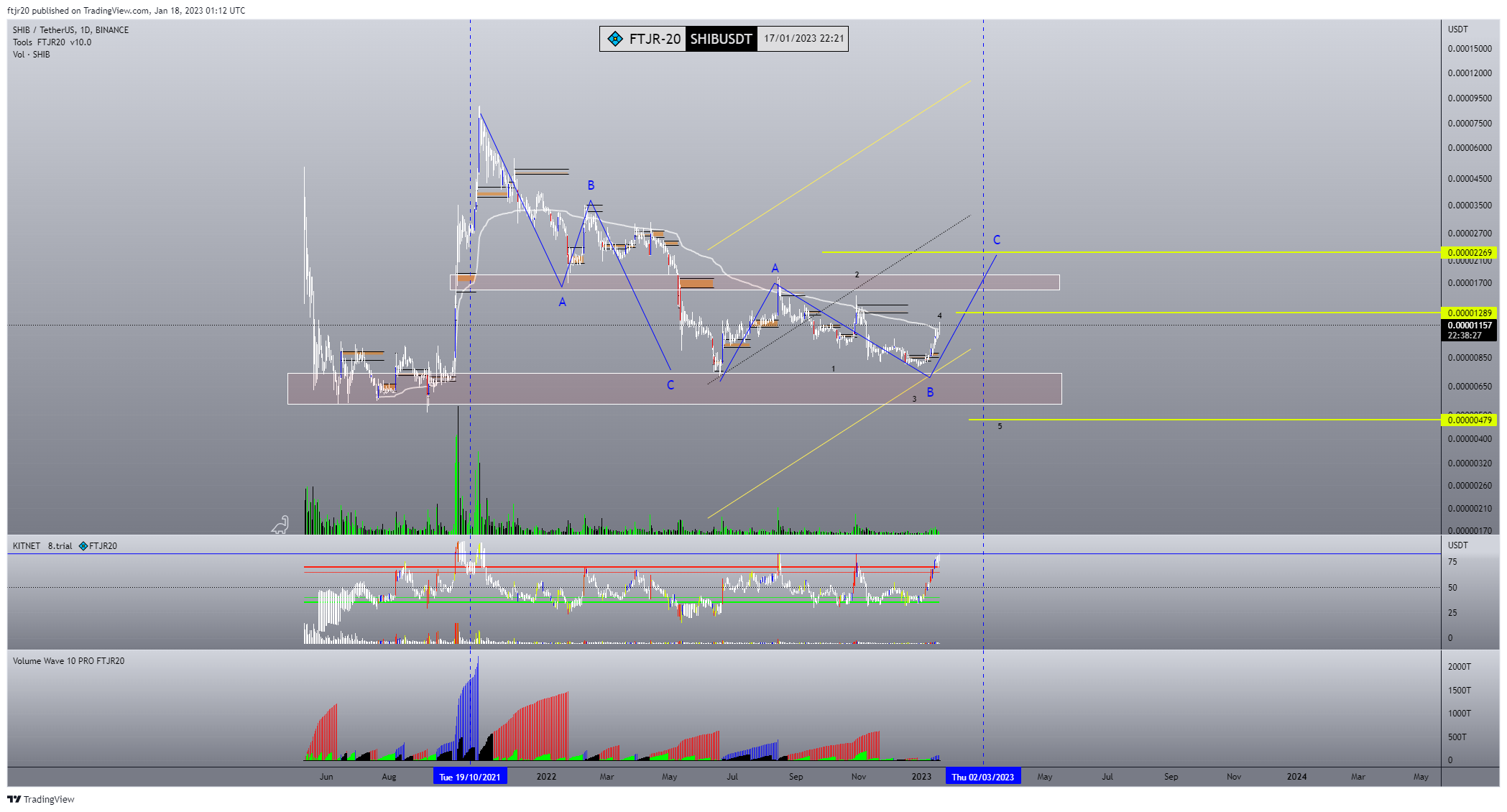Click the 25 level on KITNET axis
The image size is (1507, 812).
coord(1452,613)
